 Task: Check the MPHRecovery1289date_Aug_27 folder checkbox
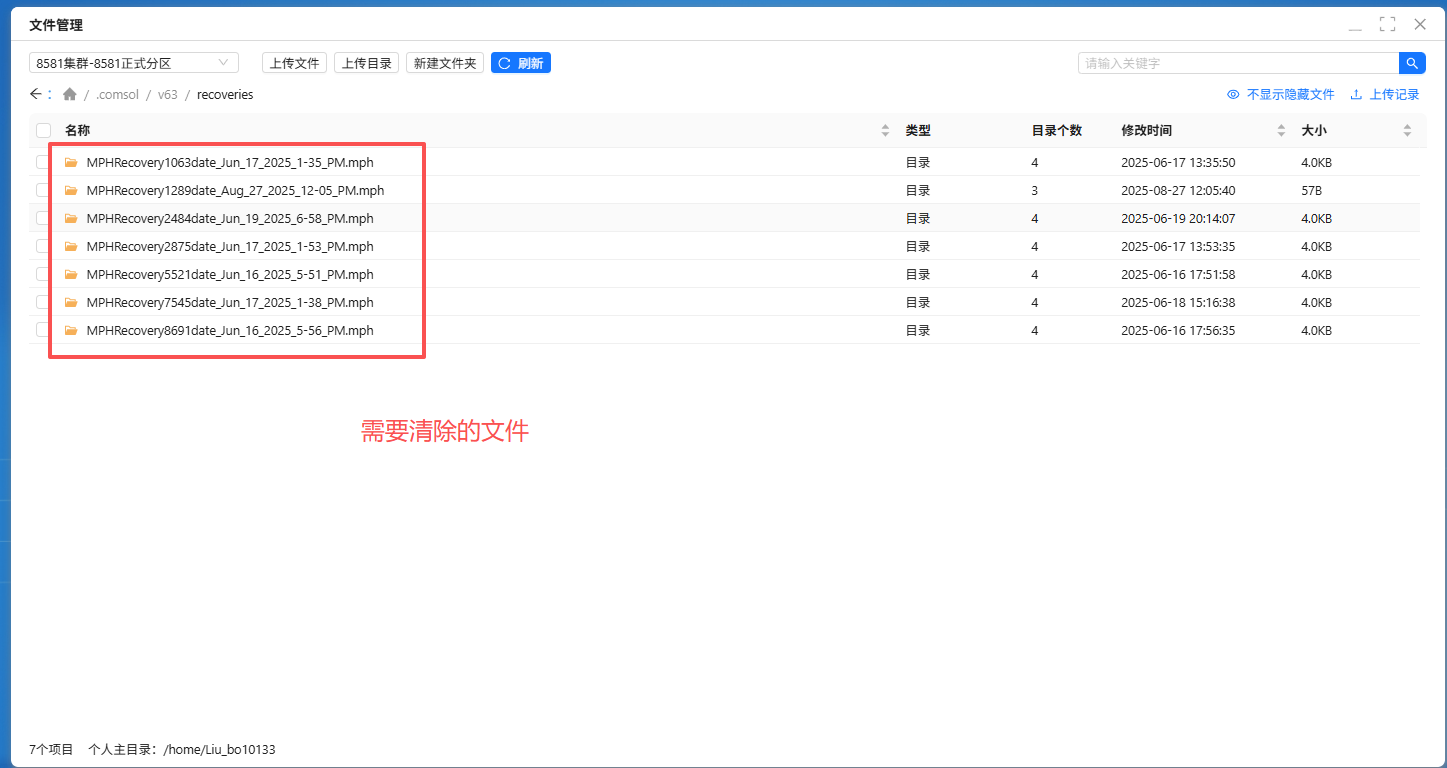coord(43,190)
